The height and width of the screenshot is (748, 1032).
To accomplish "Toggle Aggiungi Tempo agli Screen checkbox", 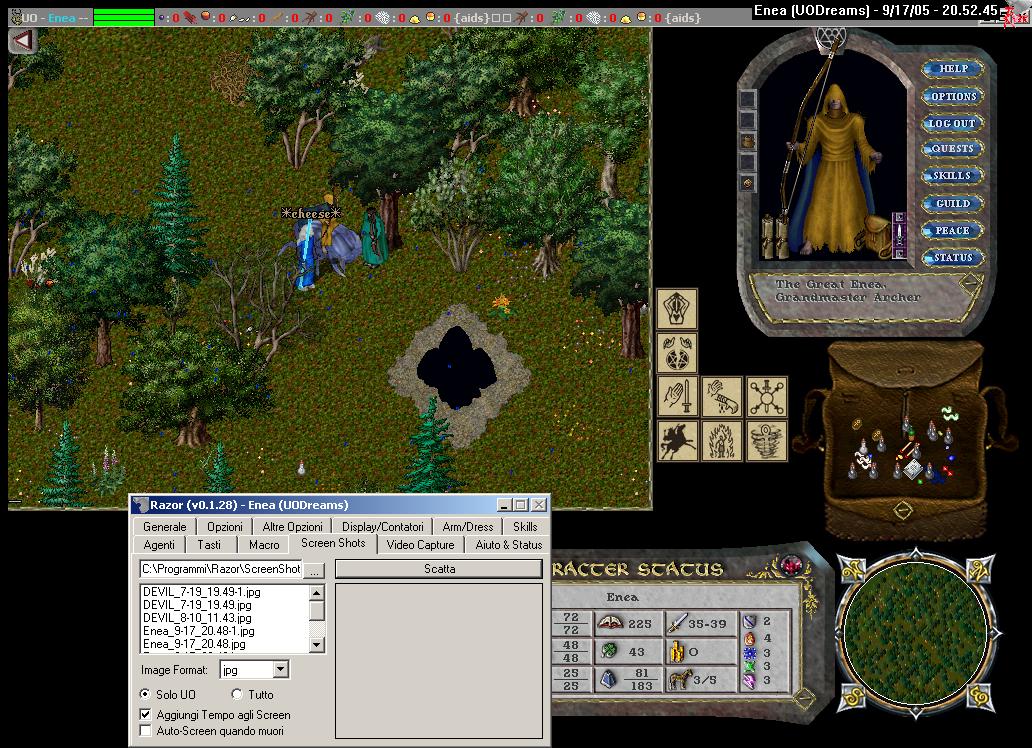I will [x=145, y=714].
